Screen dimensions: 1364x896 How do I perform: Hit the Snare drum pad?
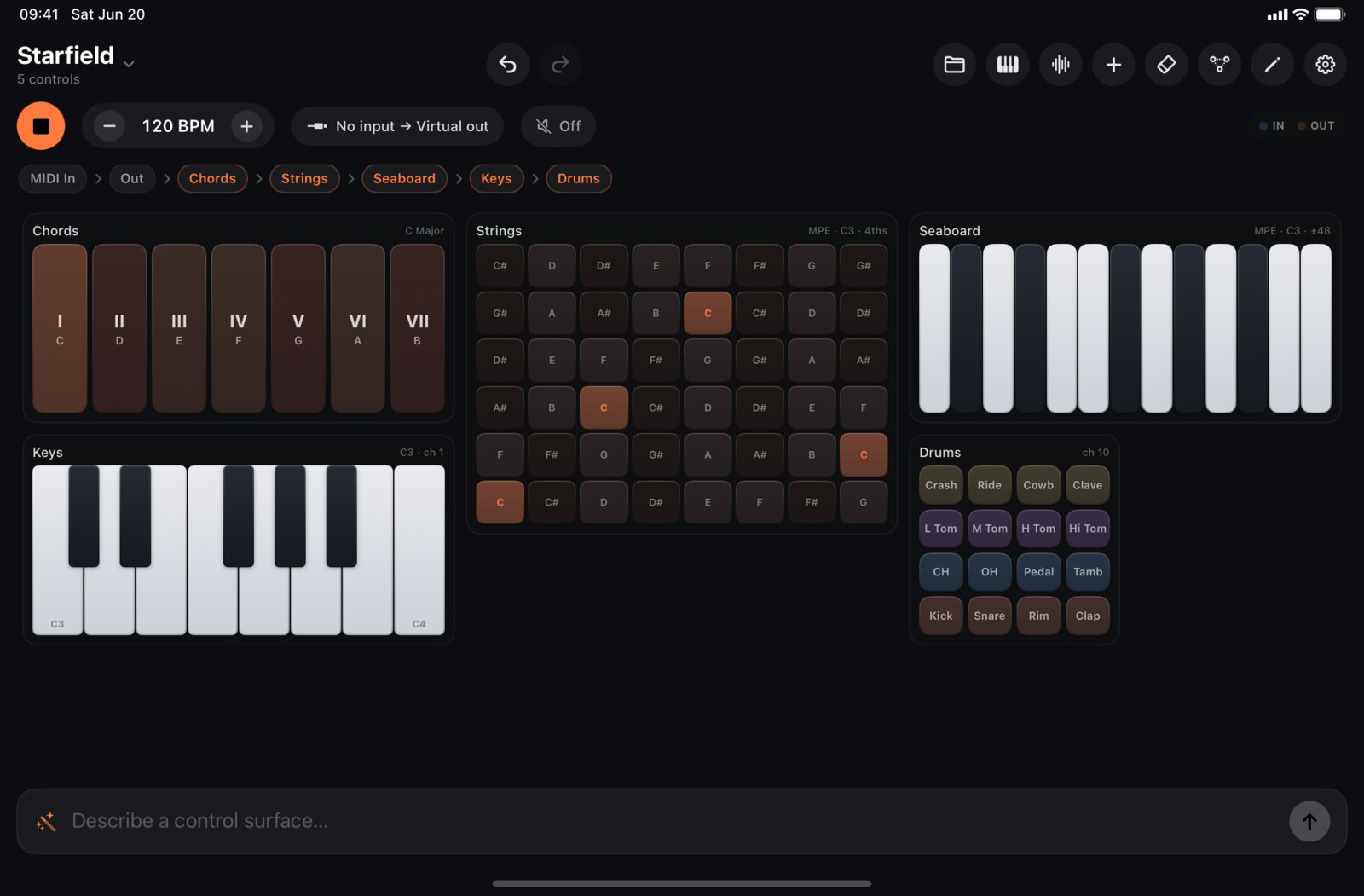coord(990,616)
